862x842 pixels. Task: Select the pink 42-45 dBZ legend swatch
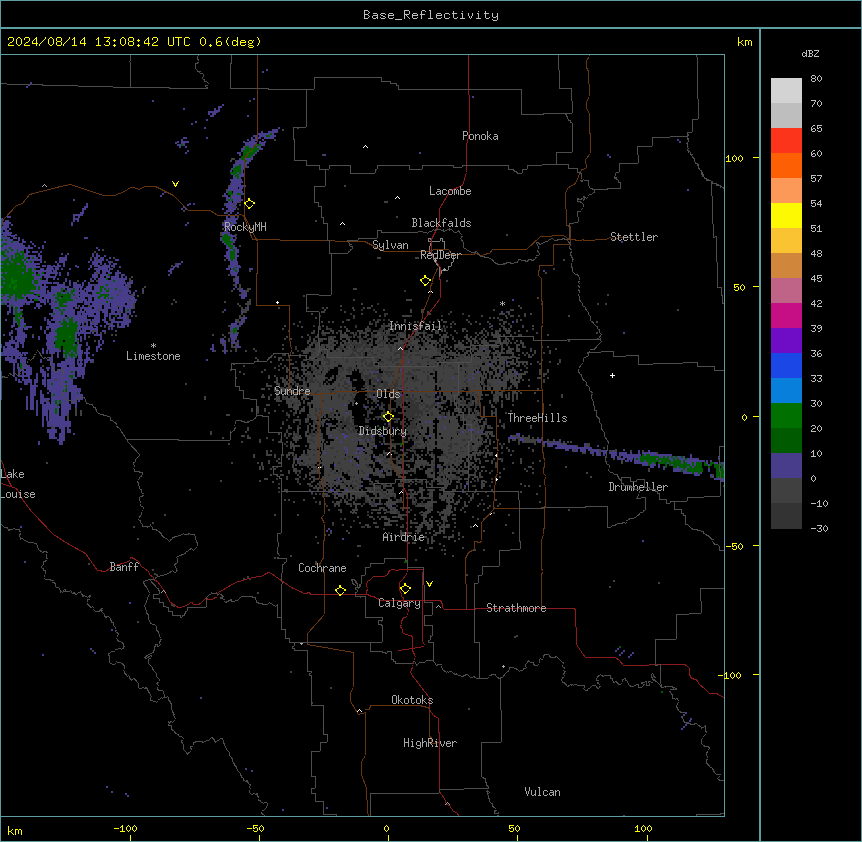pyautogui.click(x=786, y=290)
